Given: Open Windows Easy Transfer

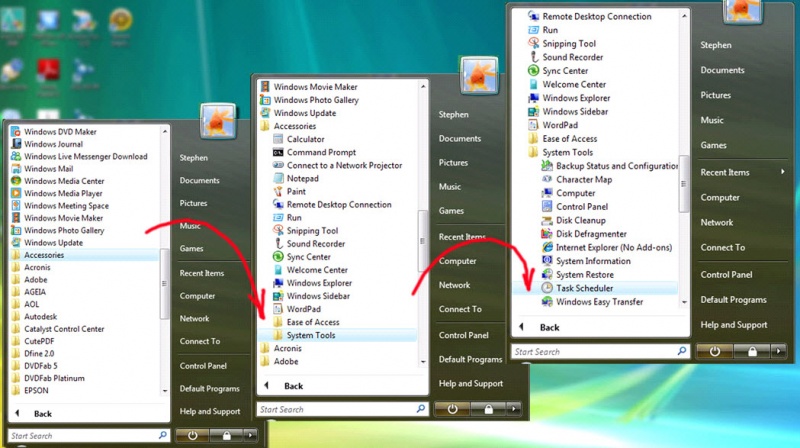Looking at the screenshot, I should (x=599, y=302).
